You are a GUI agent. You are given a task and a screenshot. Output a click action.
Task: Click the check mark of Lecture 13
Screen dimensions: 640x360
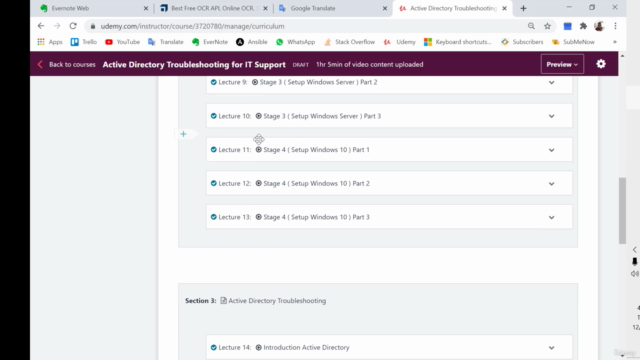(x=213, y=217)
